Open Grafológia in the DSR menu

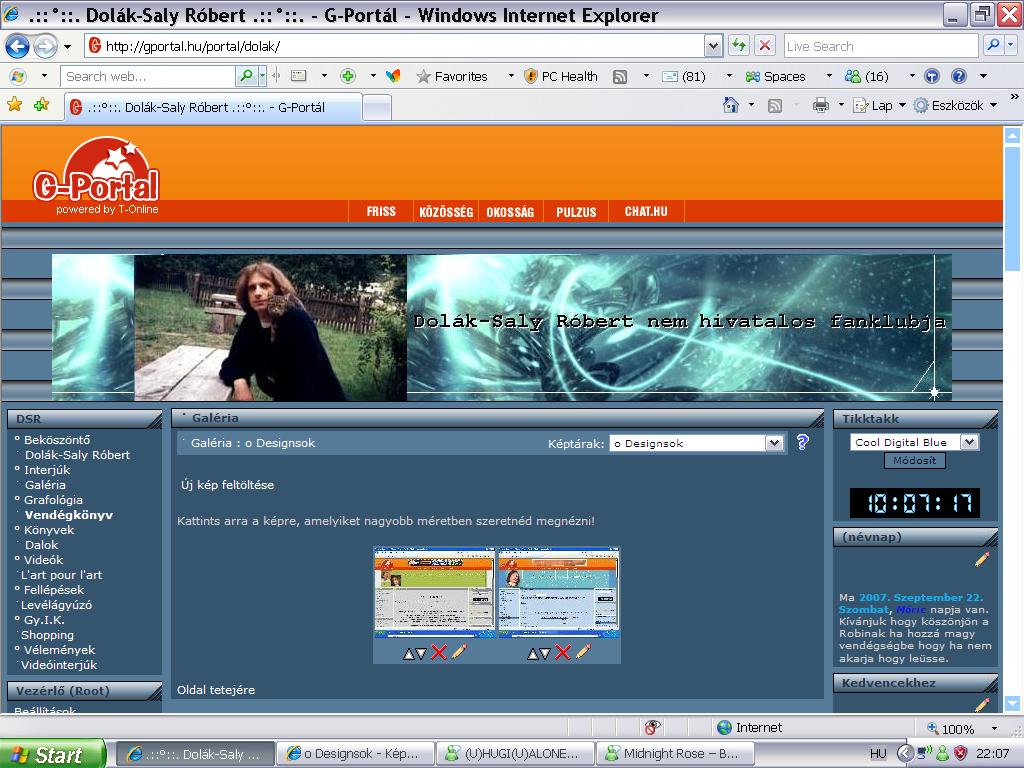(54, 500)
